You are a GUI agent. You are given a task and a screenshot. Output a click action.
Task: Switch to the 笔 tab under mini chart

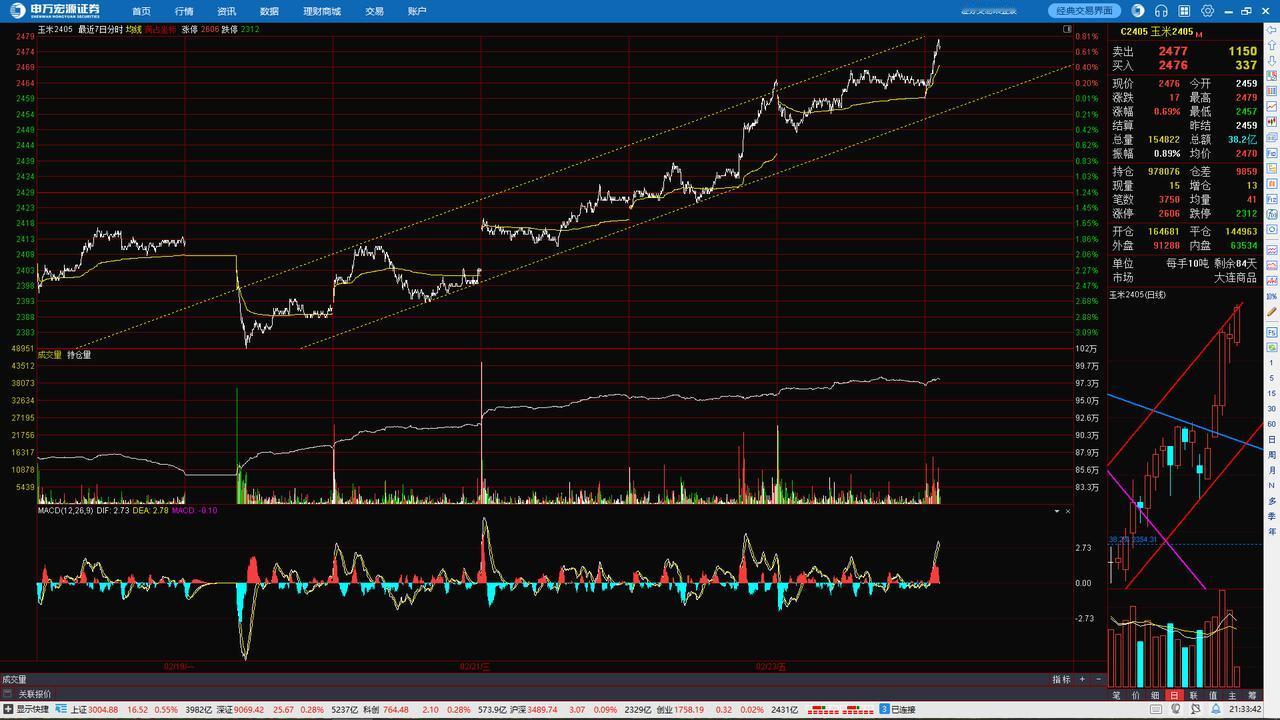[1117, 695]
